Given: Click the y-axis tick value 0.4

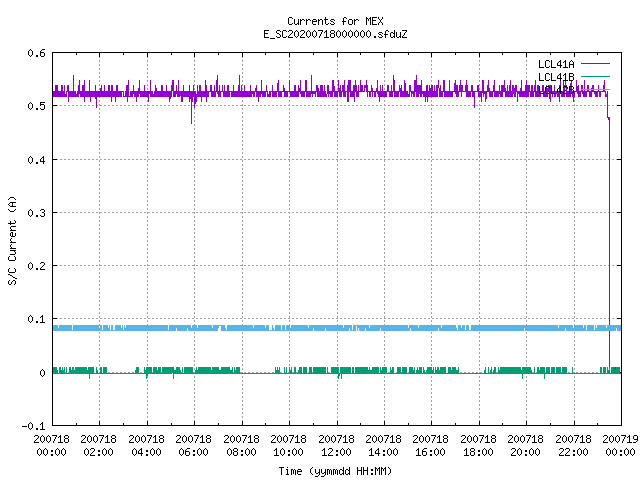Looking at the screenshot, I should pyautogui.click(x=36, y=160).
